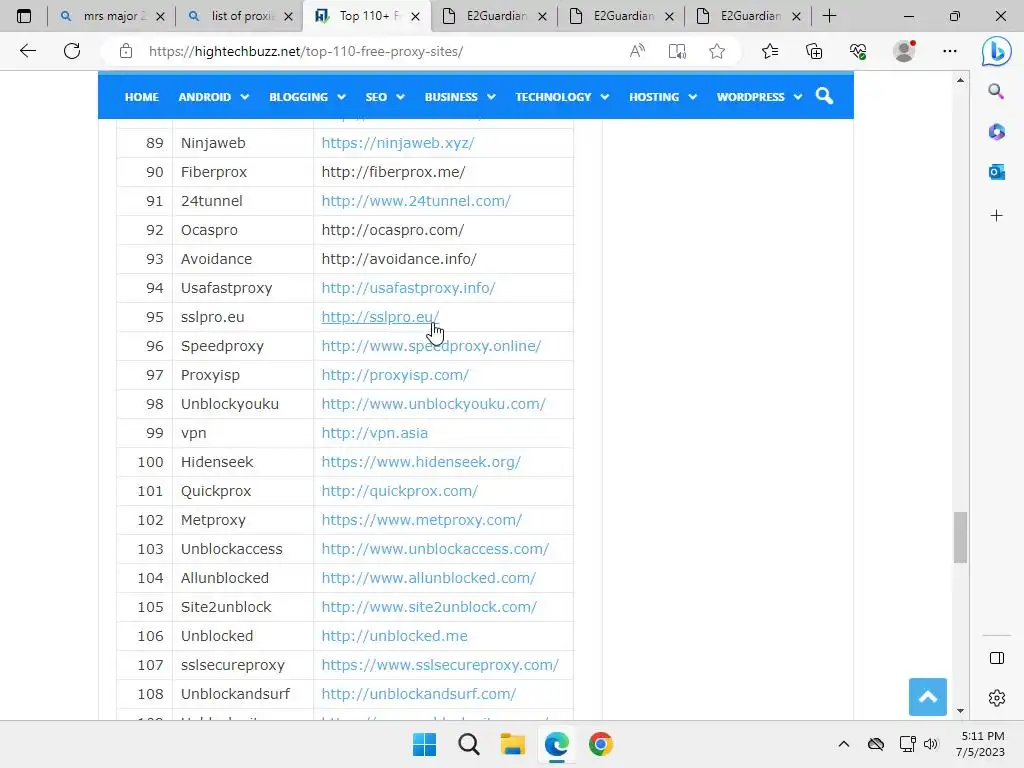Open the sslsecureproxy.com link
This screenshot has height=768, width=1024.
(x=440, y=665)
